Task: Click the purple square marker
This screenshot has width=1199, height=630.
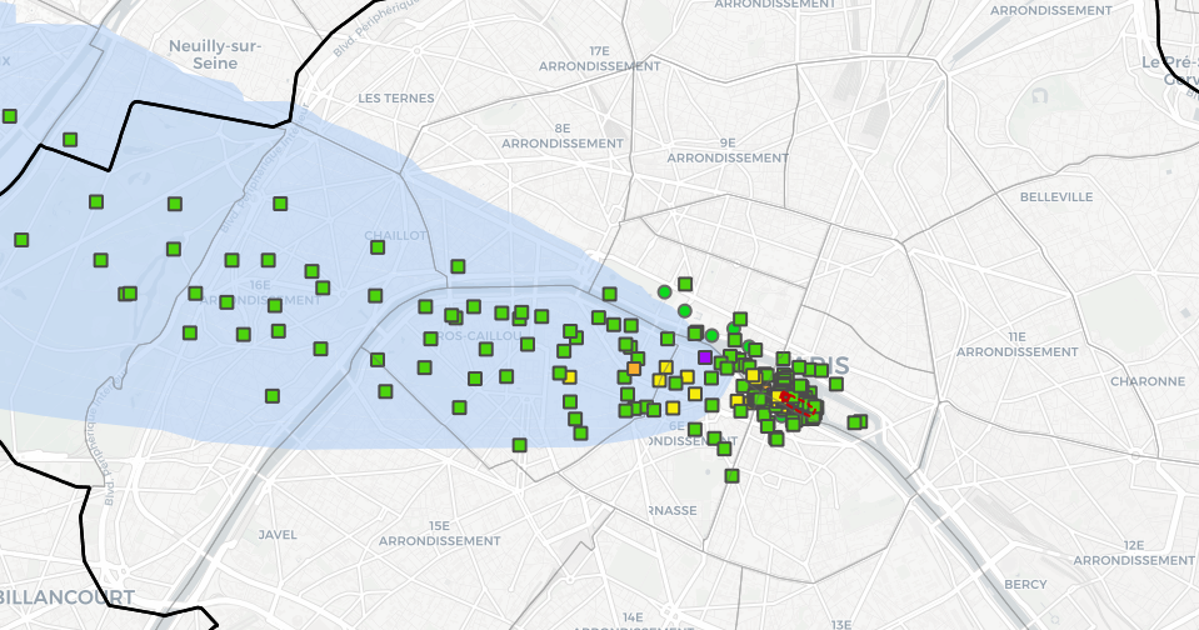Action: 705,357
